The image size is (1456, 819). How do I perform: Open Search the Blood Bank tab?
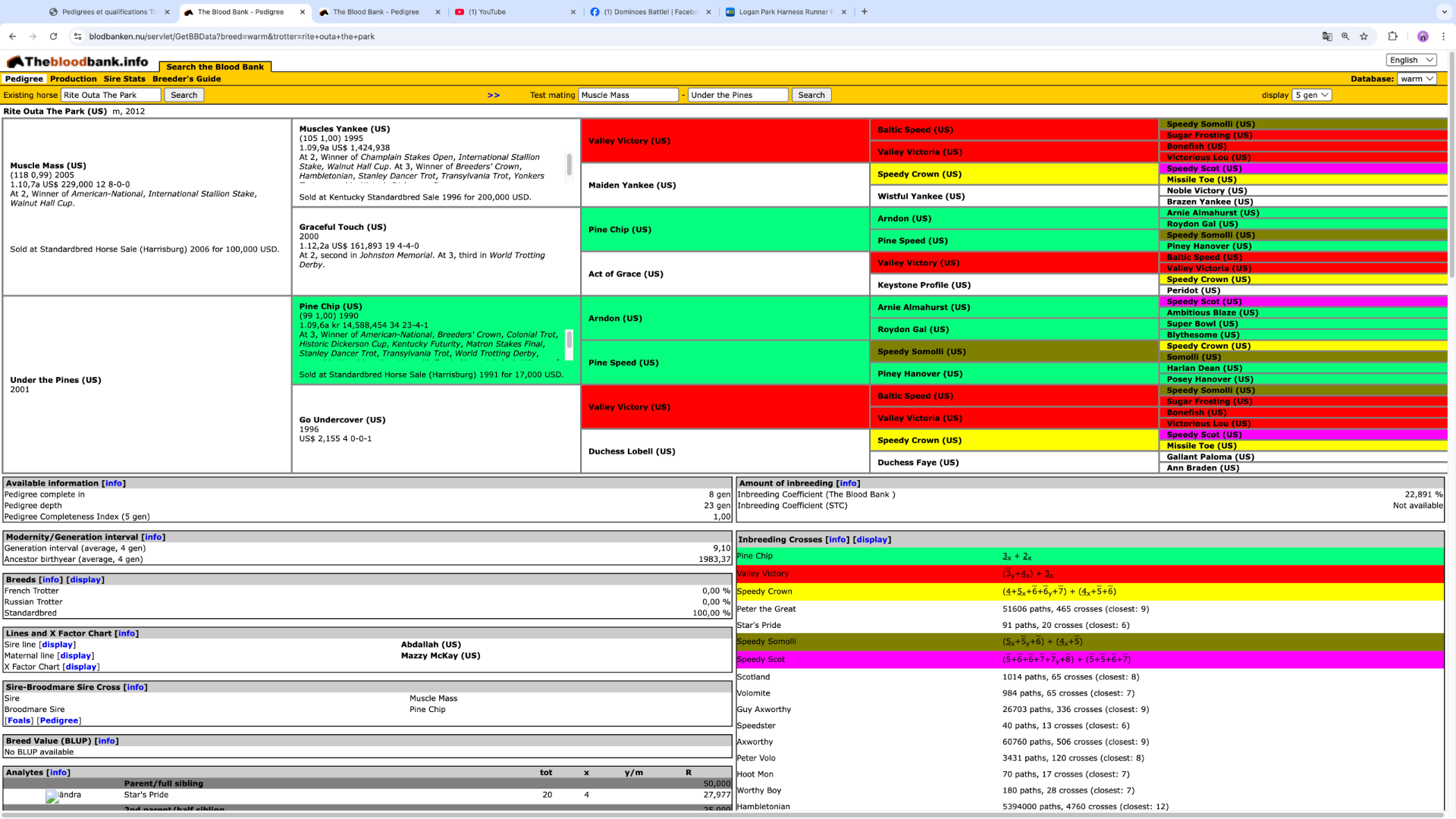click(x=215, y=67)
